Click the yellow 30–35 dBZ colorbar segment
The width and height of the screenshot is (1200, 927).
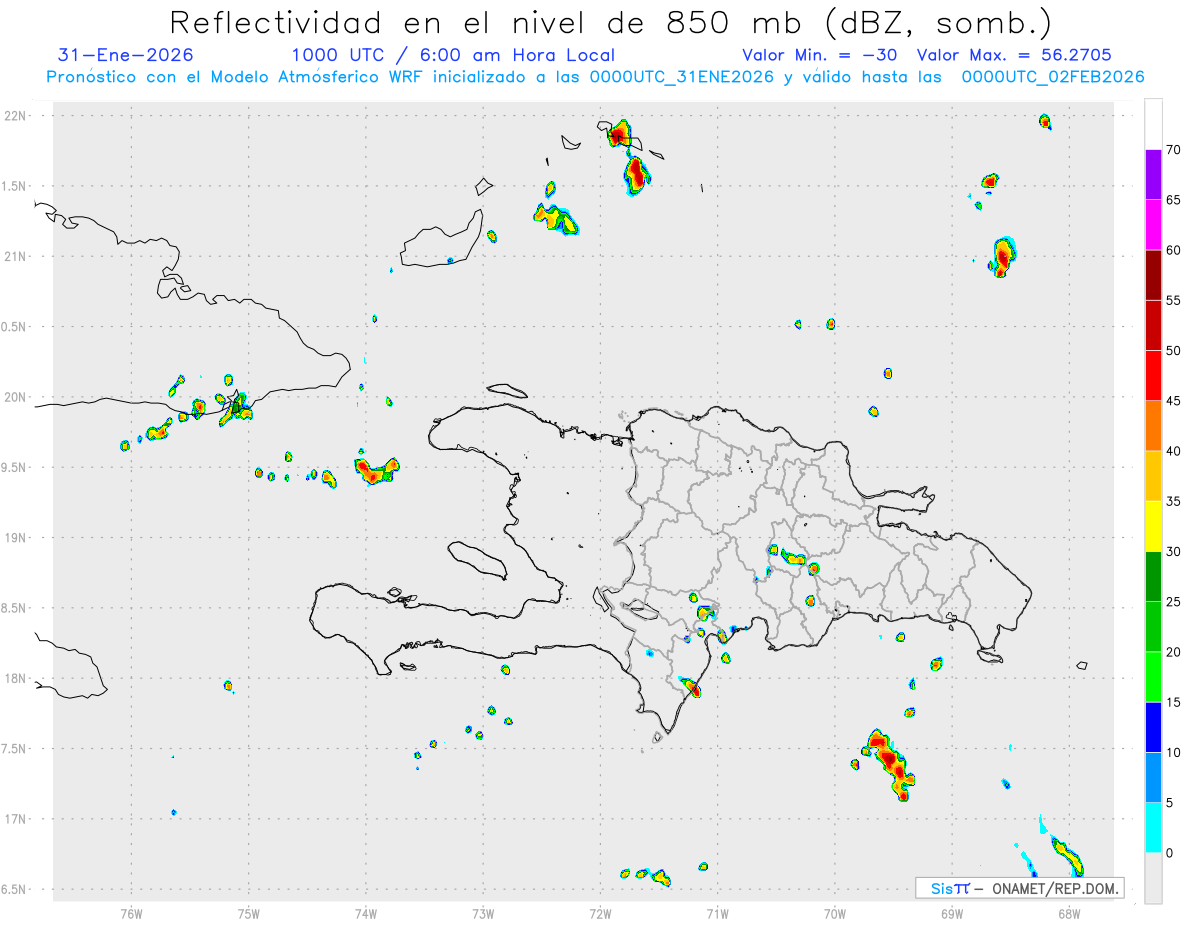click(1153, 526)
